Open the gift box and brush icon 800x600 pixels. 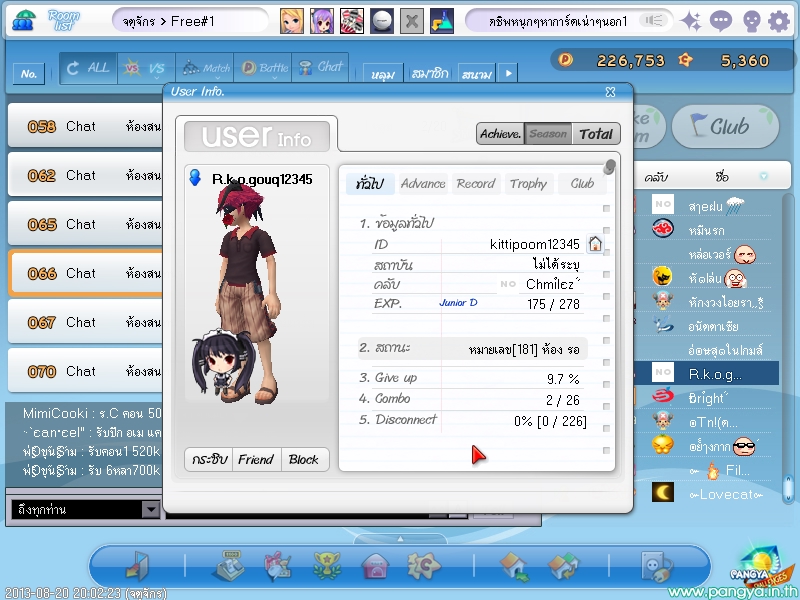coord(278,566)
